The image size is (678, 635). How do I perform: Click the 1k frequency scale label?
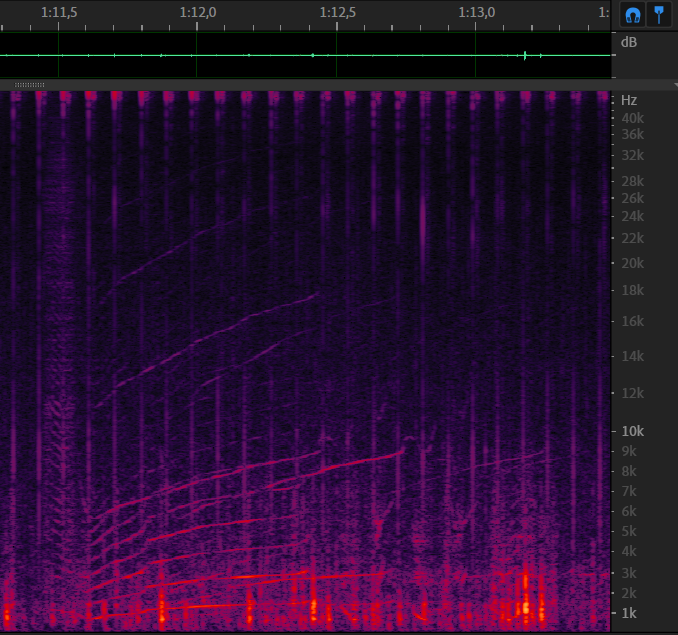629,613
